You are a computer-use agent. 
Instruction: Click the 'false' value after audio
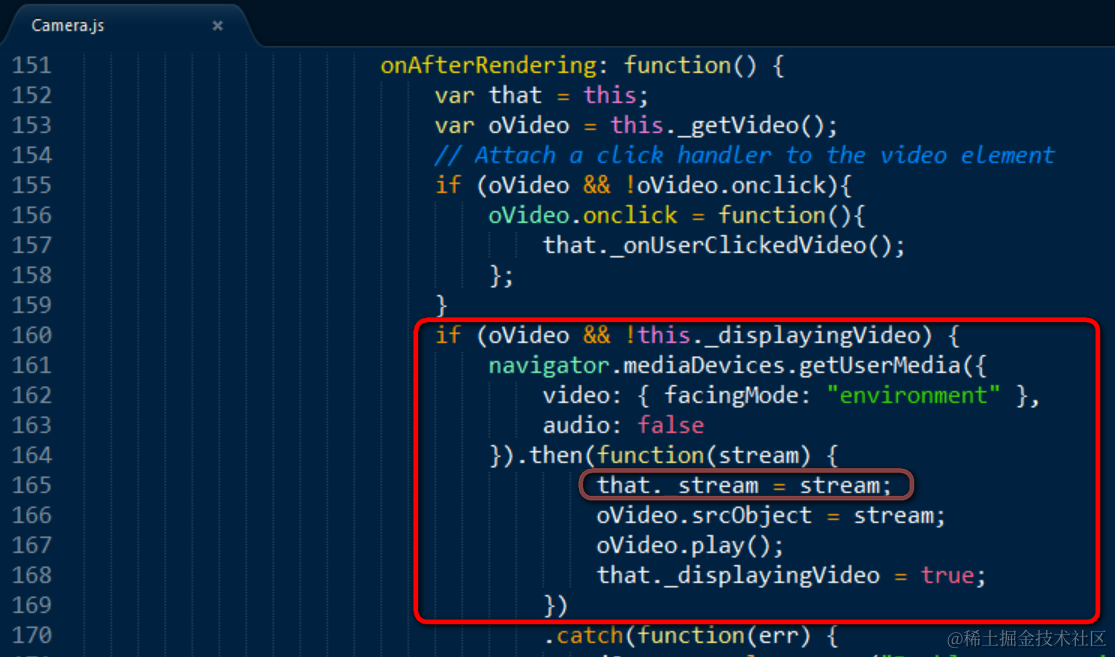tap(671, 425)
